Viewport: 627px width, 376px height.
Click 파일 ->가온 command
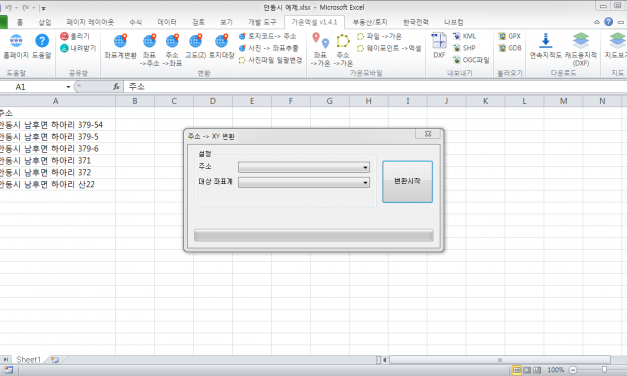[x=379, y=36]
